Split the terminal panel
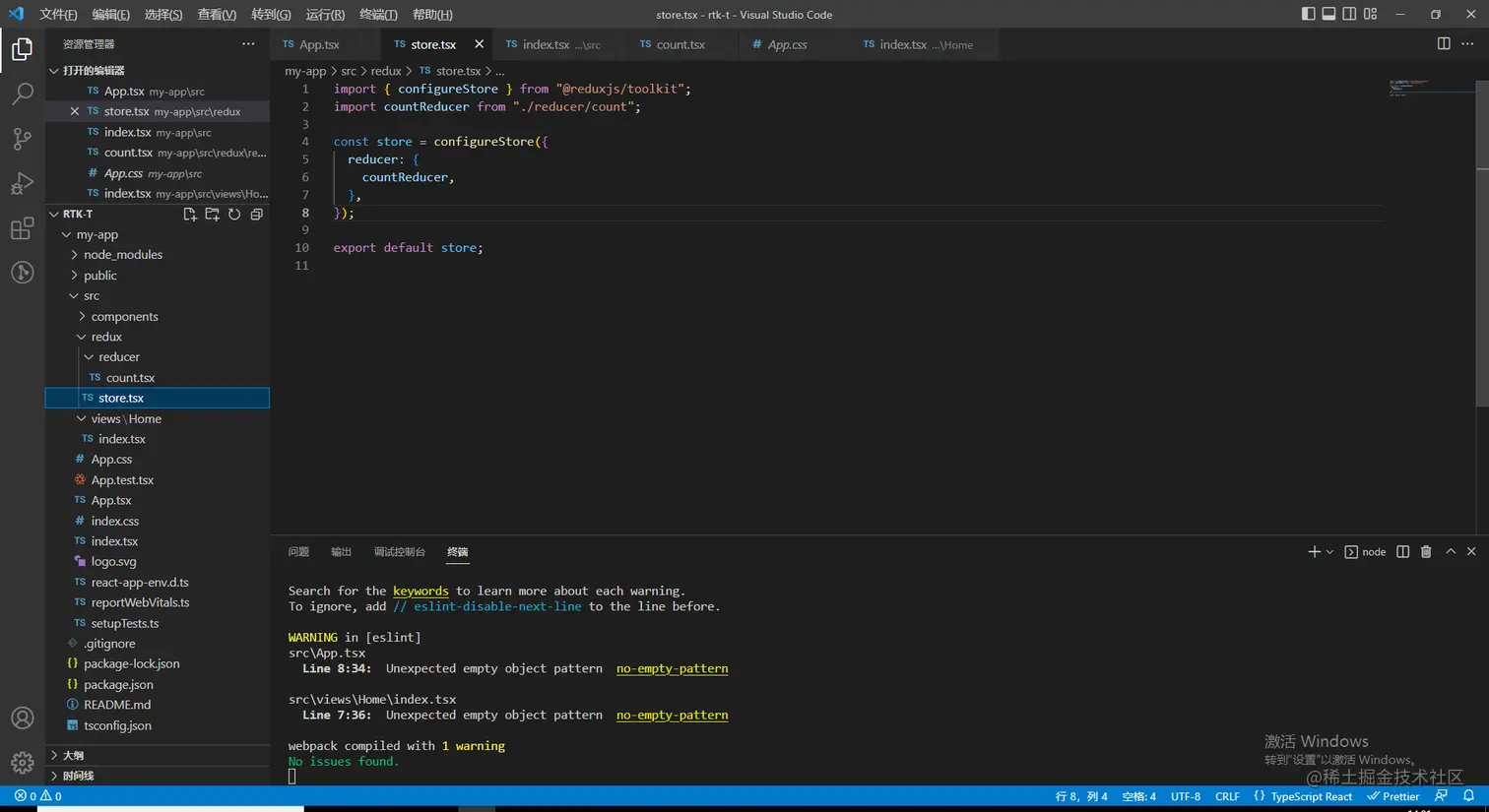 click(1403, 552)
